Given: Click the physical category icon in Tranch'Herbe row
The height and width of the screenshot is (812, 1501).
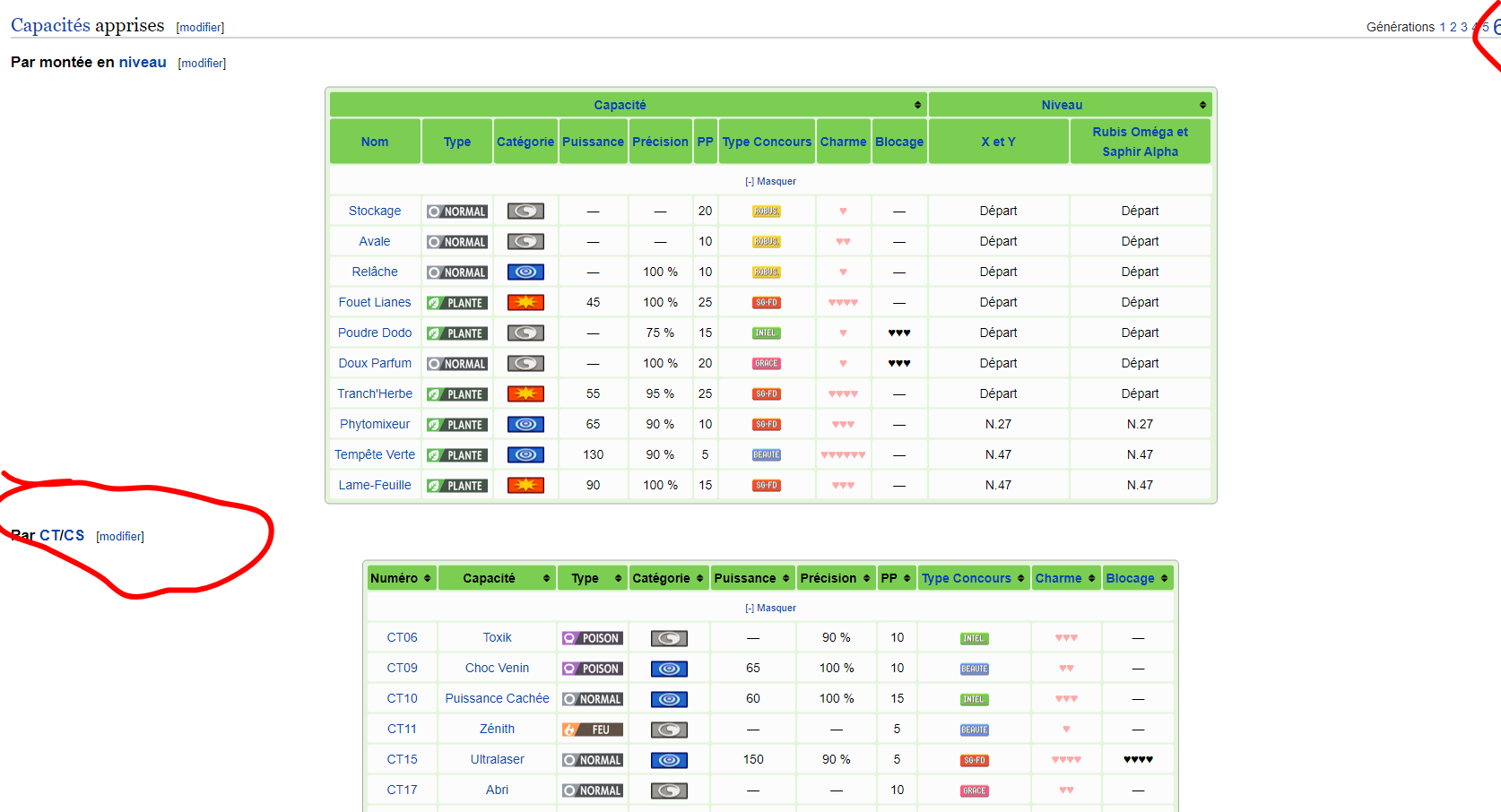Looking at the screenshot, I should click(x=525, y=394).
